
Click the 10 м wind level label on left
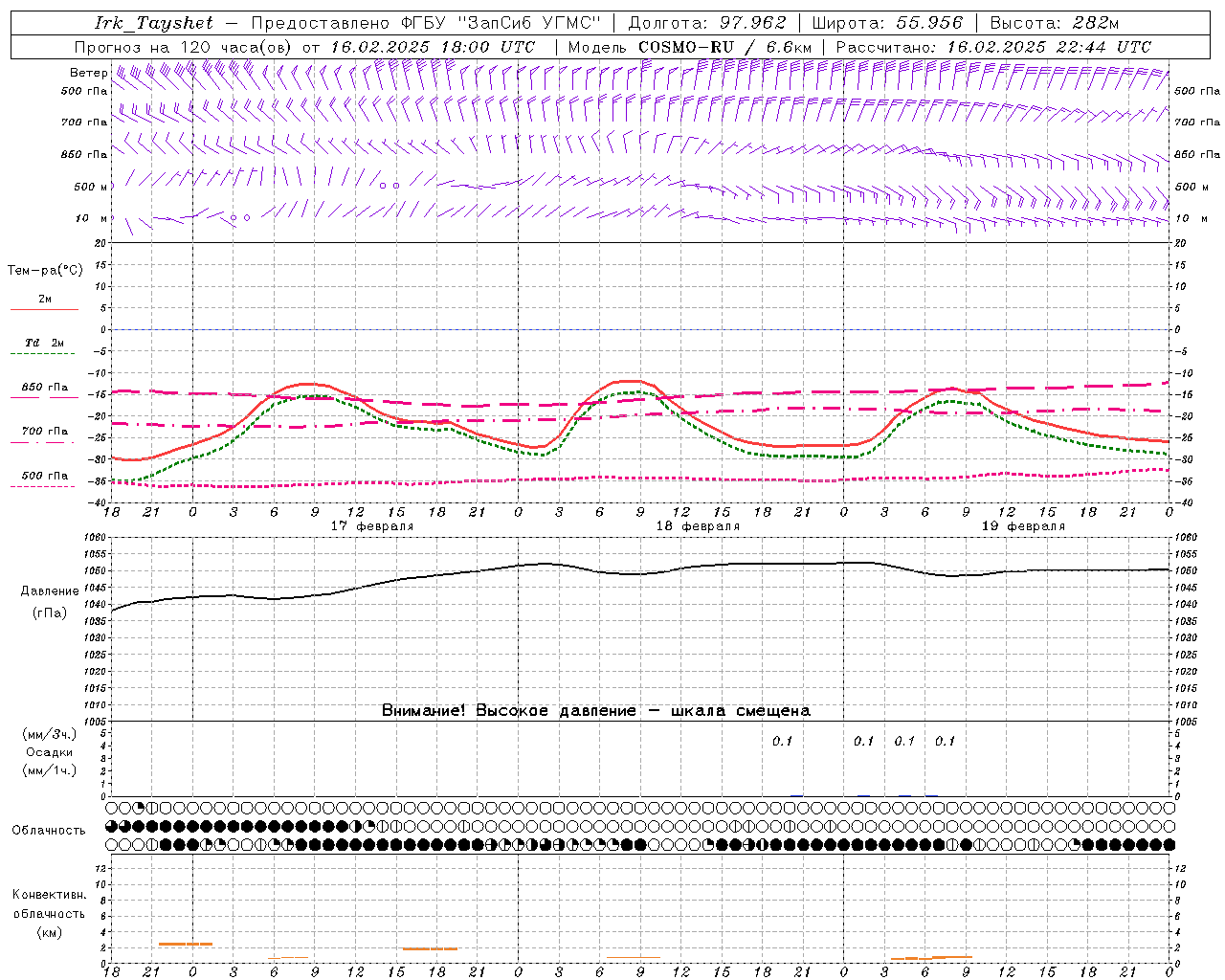(90, 218)
